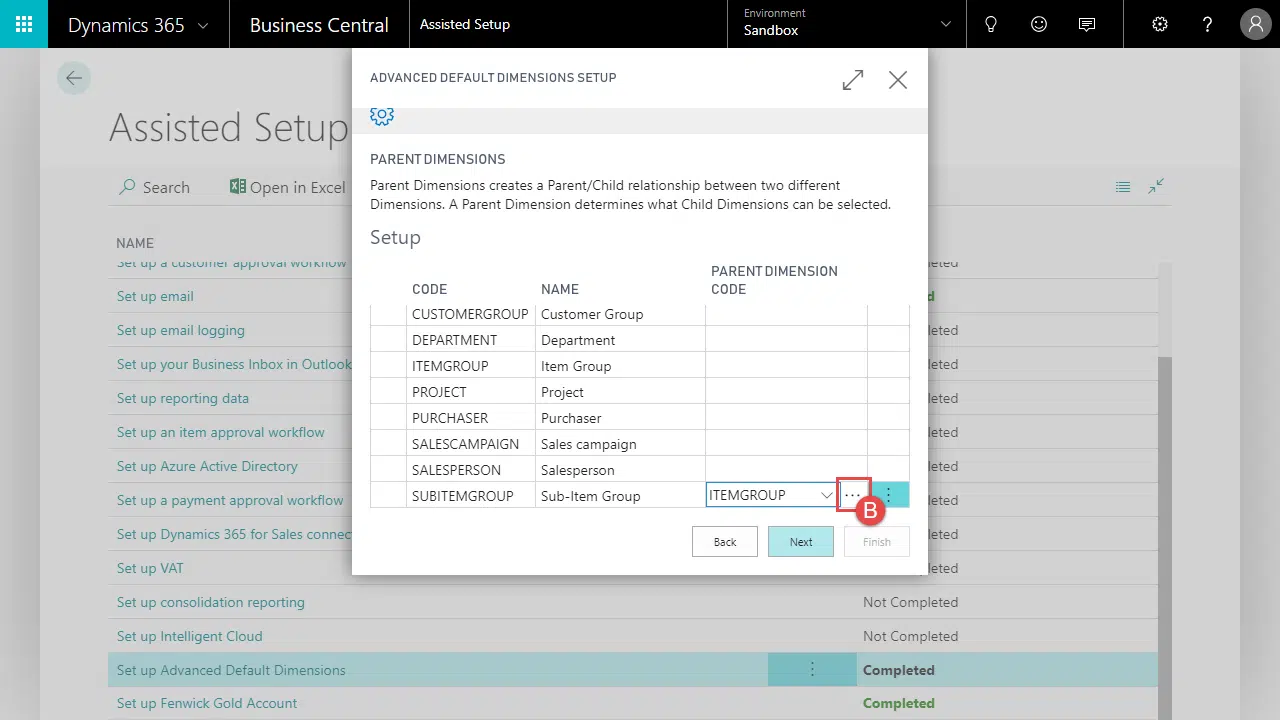Select the DEPARTMENT parent dimension code cell
This screenshot has height=720, width=1280.
tap(785, 340)
